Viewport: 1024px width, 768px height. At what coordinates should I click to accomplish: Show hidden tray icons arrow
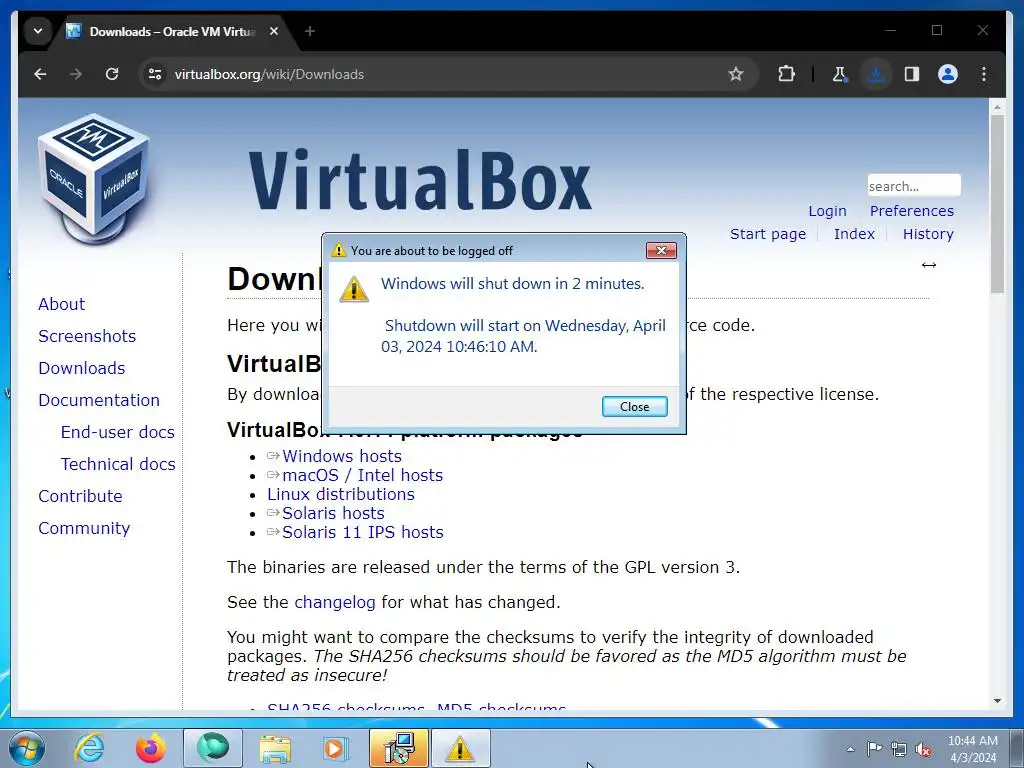[850, 748]
